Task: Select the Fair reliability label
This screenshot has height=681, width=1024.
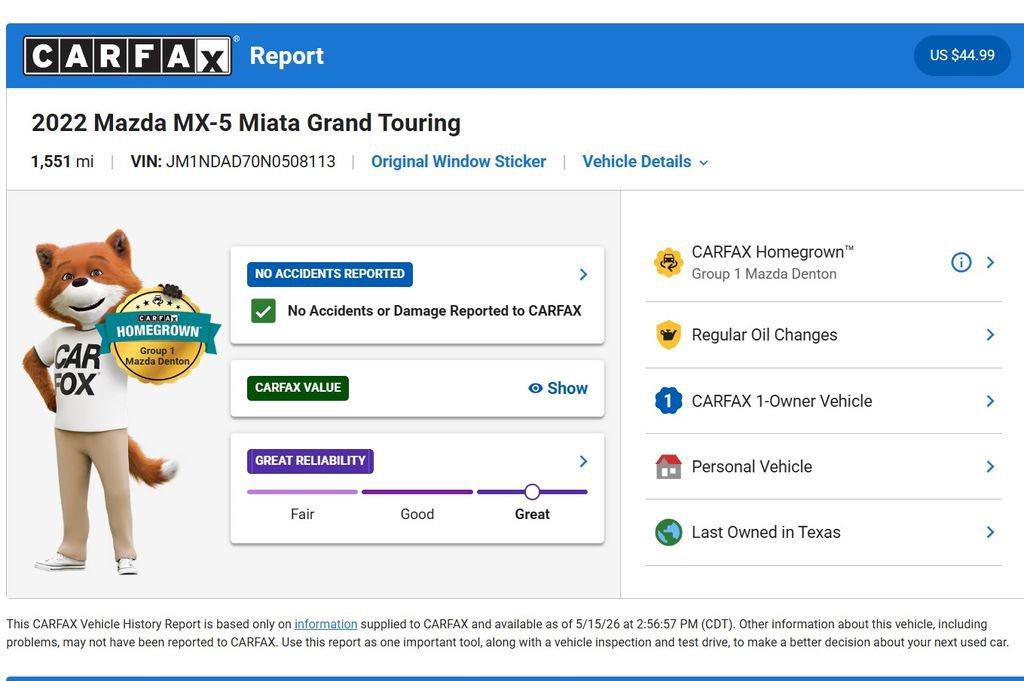Action: [x=302, y=515]
